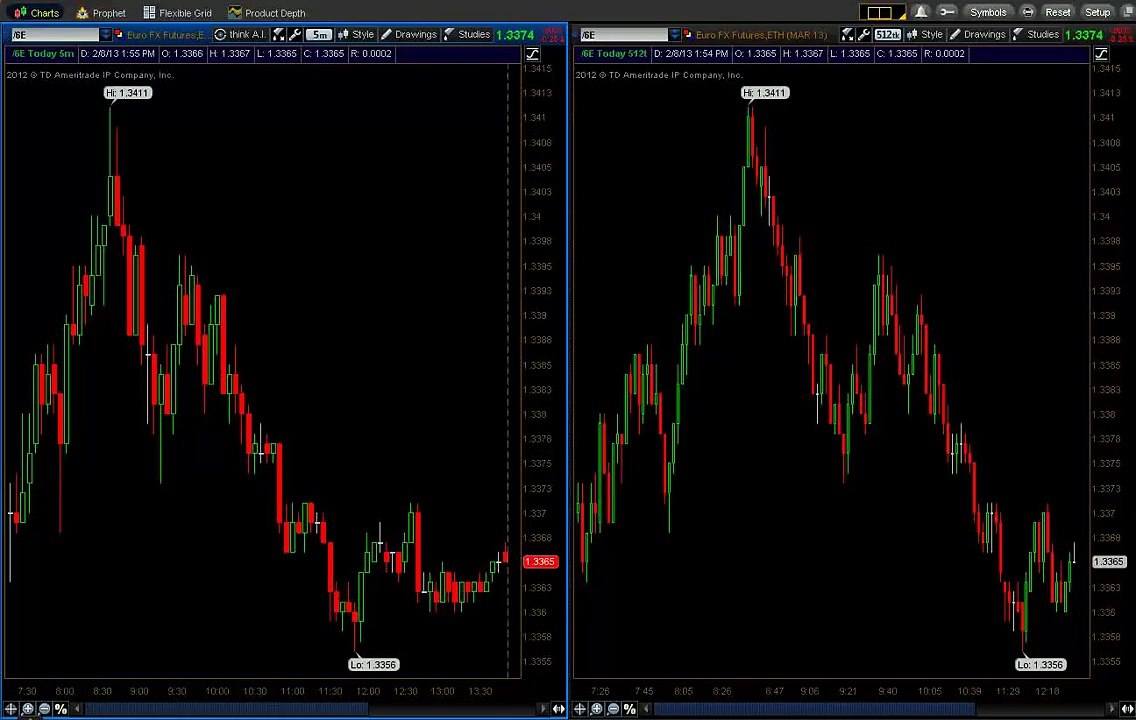Click the detach window icon at top right
Screen dimensions: 1136x720
pos(1127,12)
